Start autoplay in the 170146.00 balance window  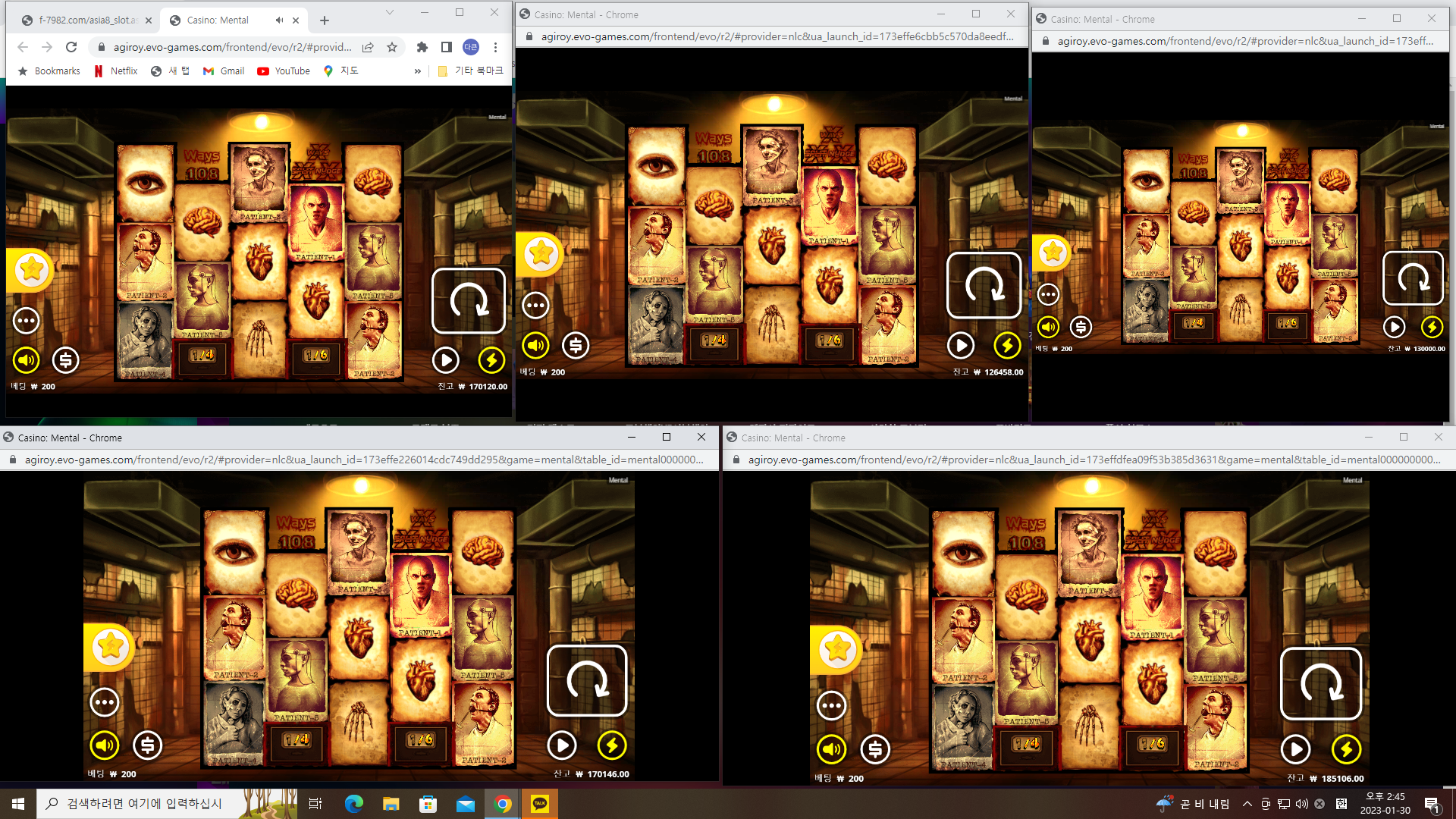[562, 745]
